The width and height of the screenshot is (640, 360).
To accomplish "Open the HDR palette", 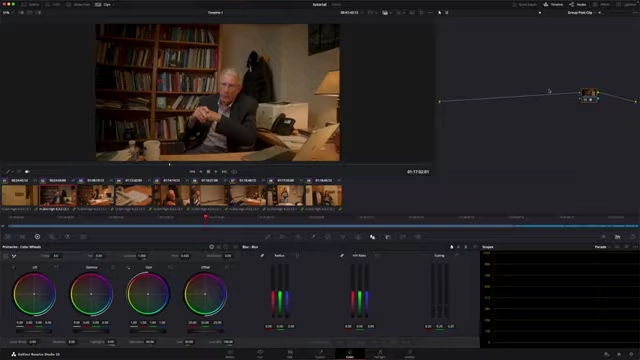I will point(52,237).
